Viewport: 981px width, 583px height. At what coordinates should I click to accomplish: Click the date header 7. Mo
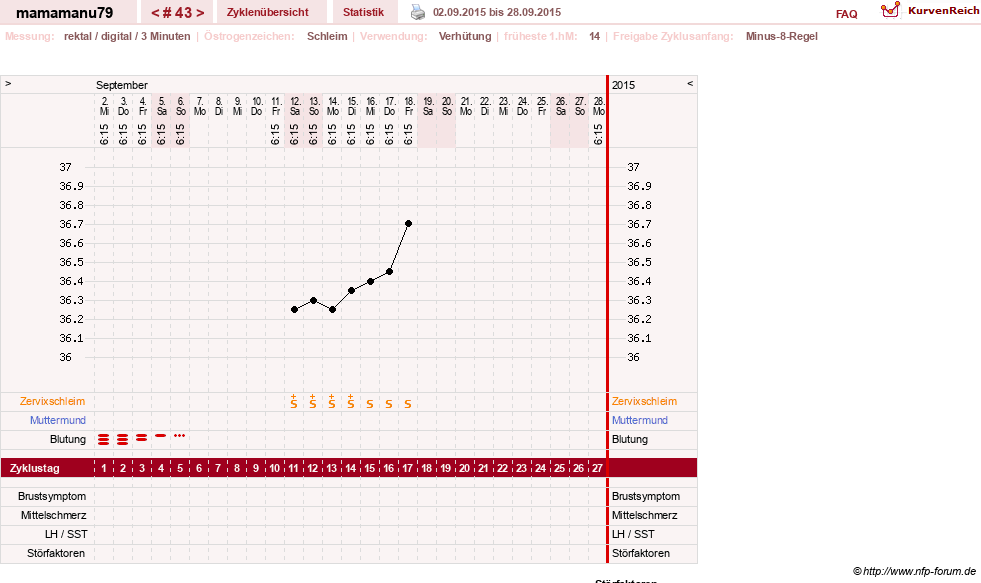pyautogui.click(x=200, y=106)
